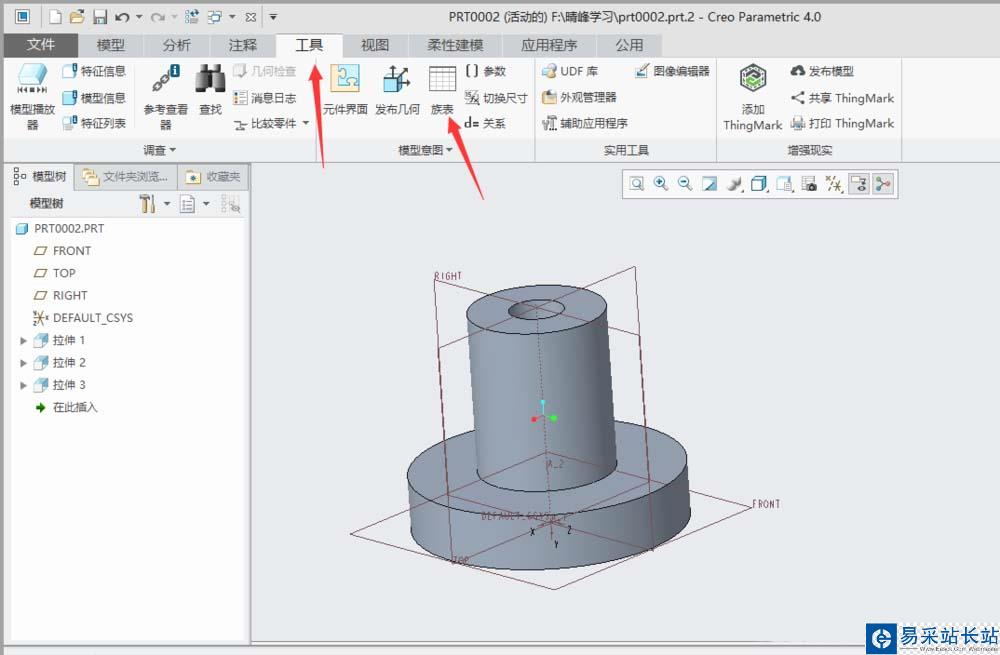The height and width of the screenshot is (655, 1000).
Task: Open the Image Editor (图像编辑器)
Action: (x=672, y=71)
